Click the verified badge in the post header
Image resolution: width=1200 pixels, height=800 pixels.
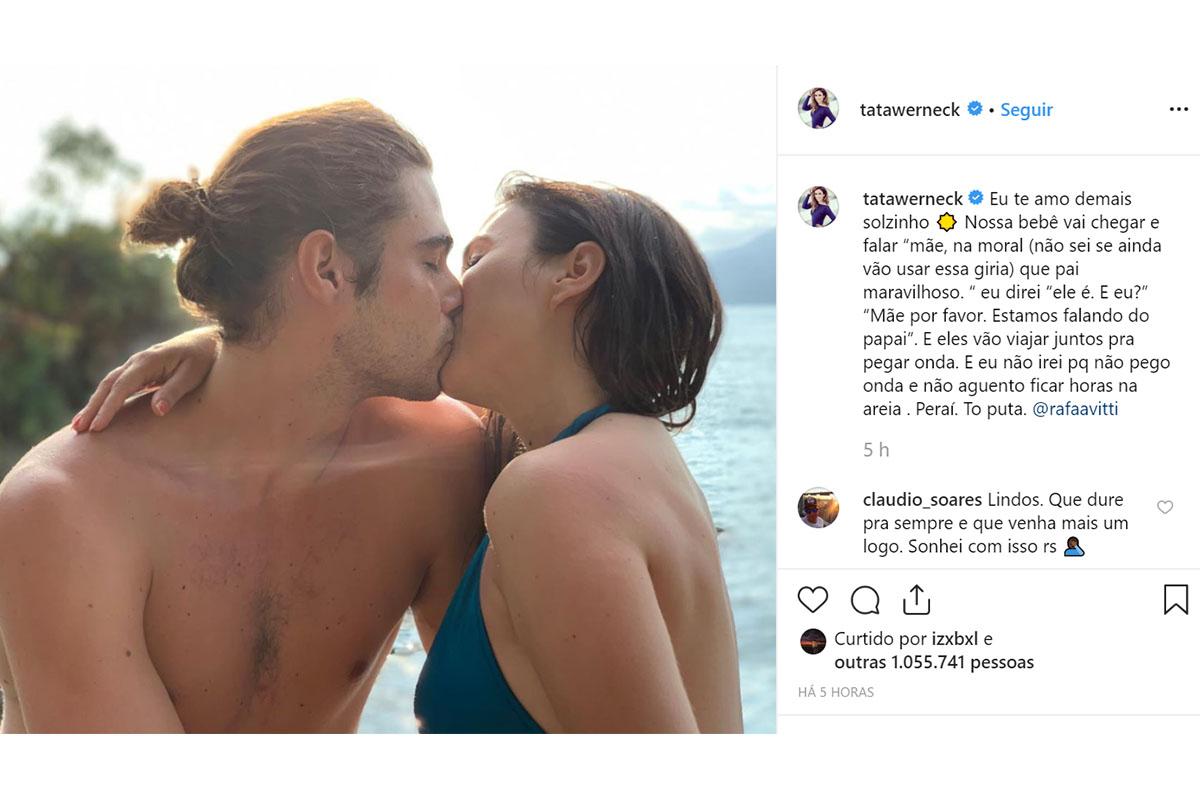975,109
